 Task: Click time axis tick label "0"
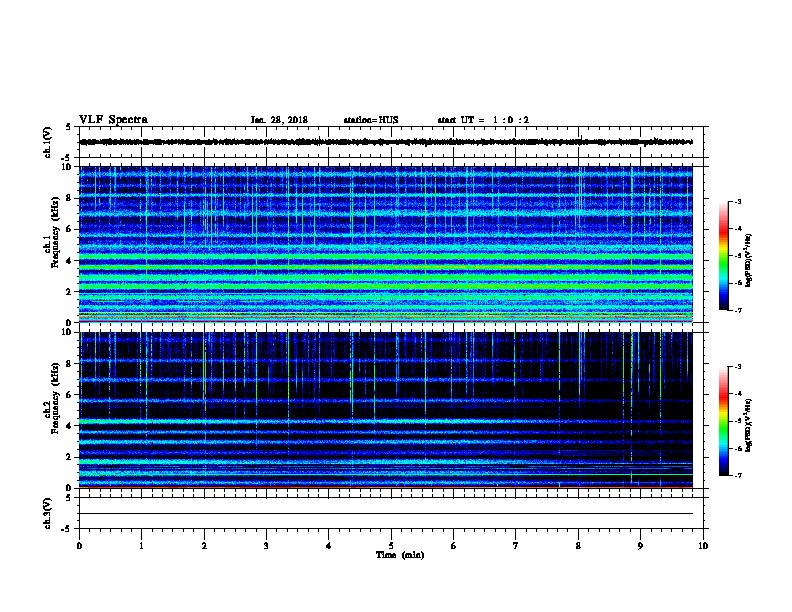pyautogui.click(x=79, y=546)
